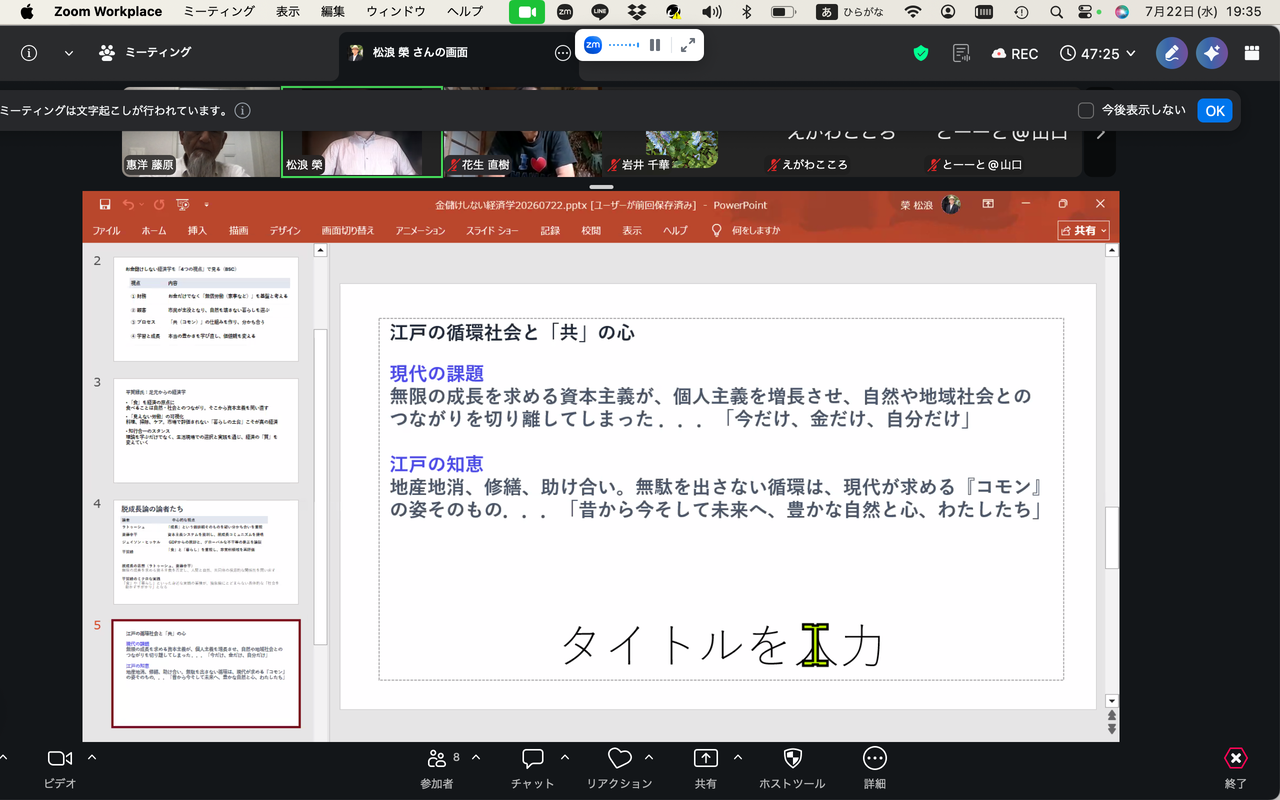Click OK on the transcription notice

tap(1215, 111)
